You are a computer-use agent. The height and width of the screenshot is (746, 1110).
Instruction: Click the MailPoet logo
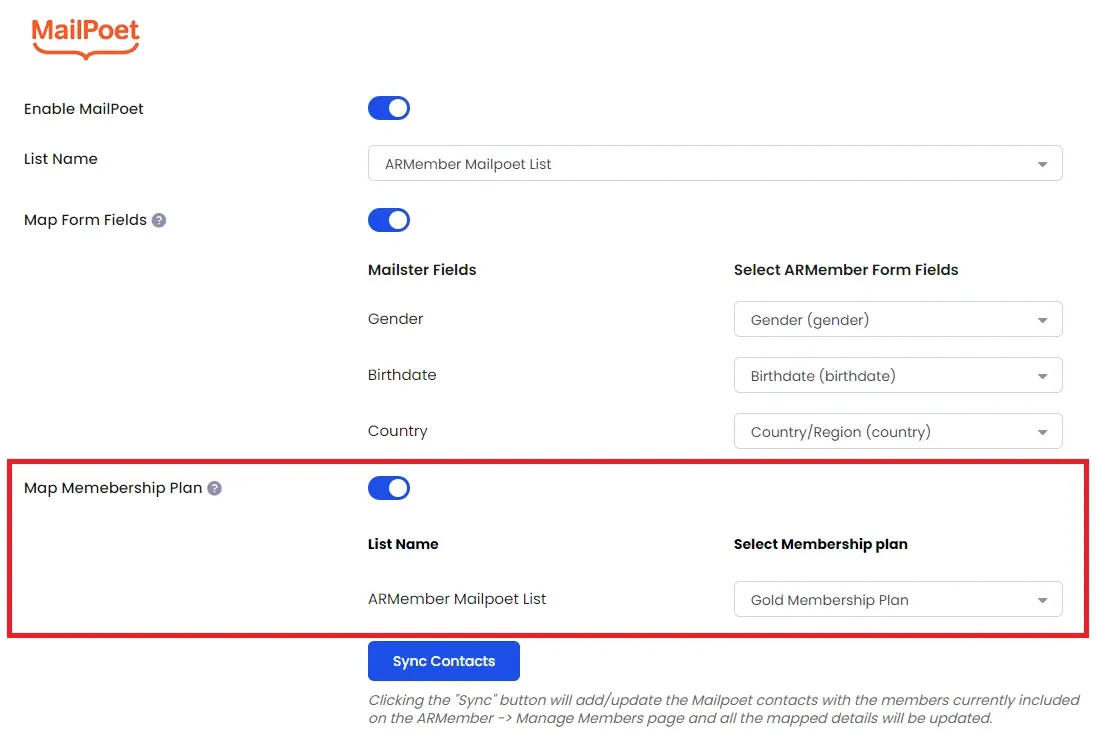pyautogui.click(x=85, y=38)
